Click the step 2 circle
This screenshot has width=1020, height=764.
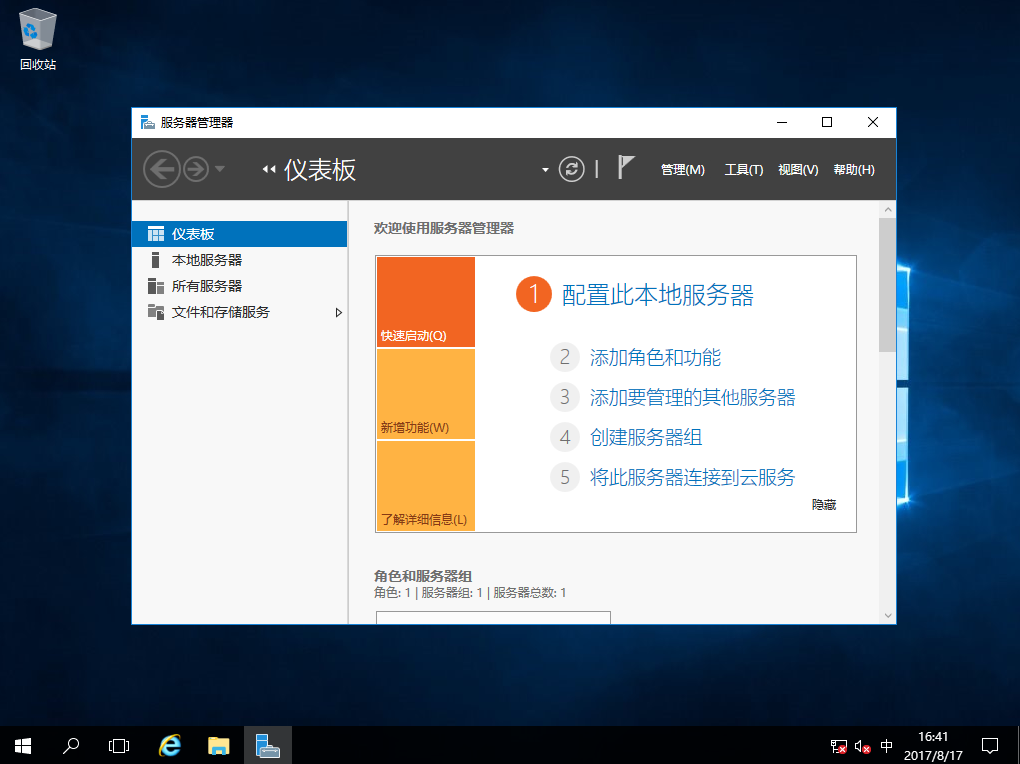[565, 357]
